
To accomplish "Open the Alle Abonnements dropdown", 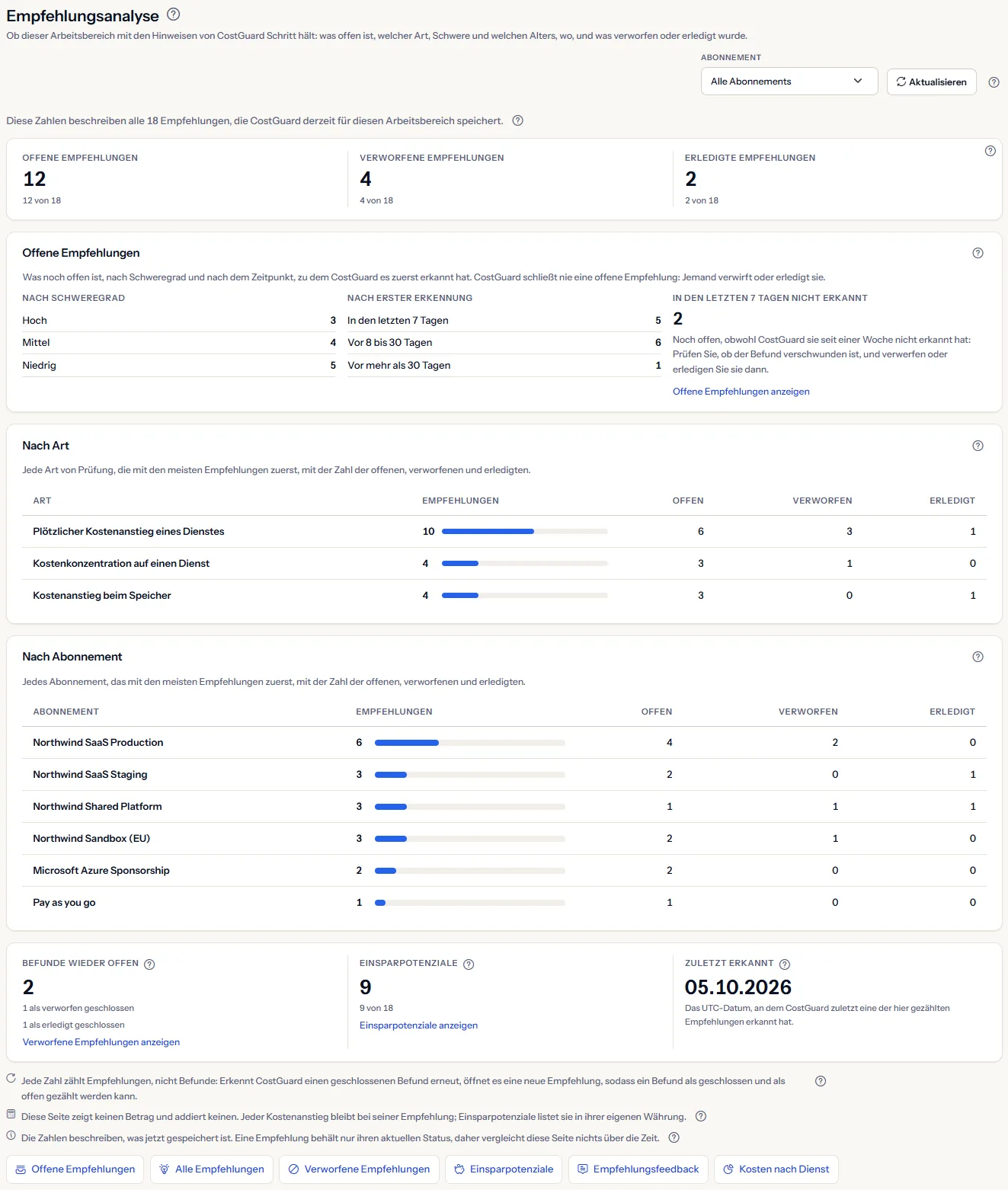I will click(x=789, y=82).
